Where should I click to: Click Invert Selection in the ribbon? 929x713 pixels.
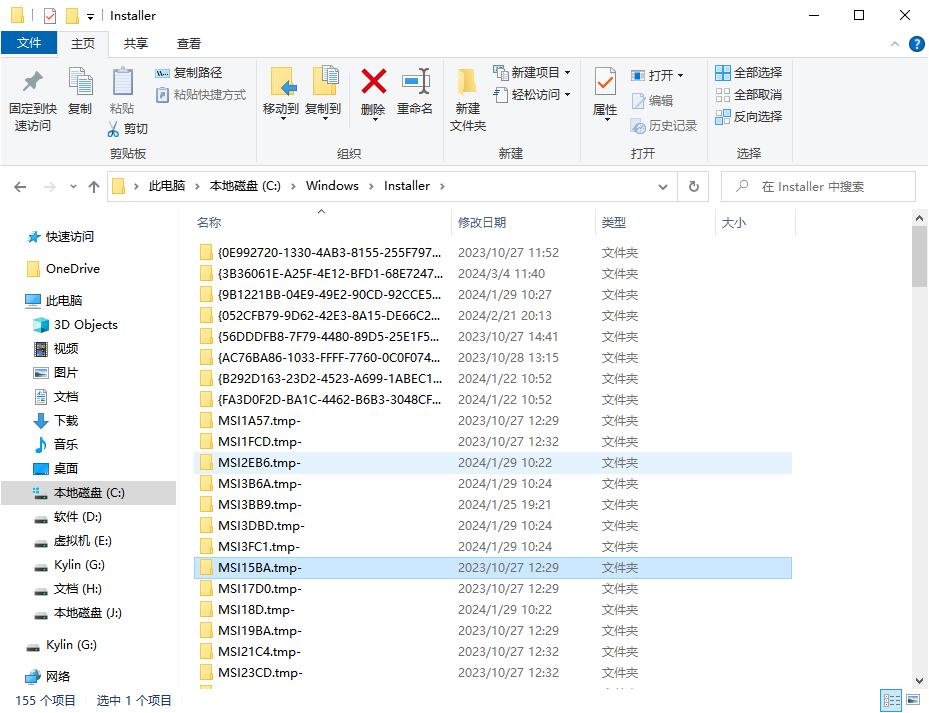[749, 117]
